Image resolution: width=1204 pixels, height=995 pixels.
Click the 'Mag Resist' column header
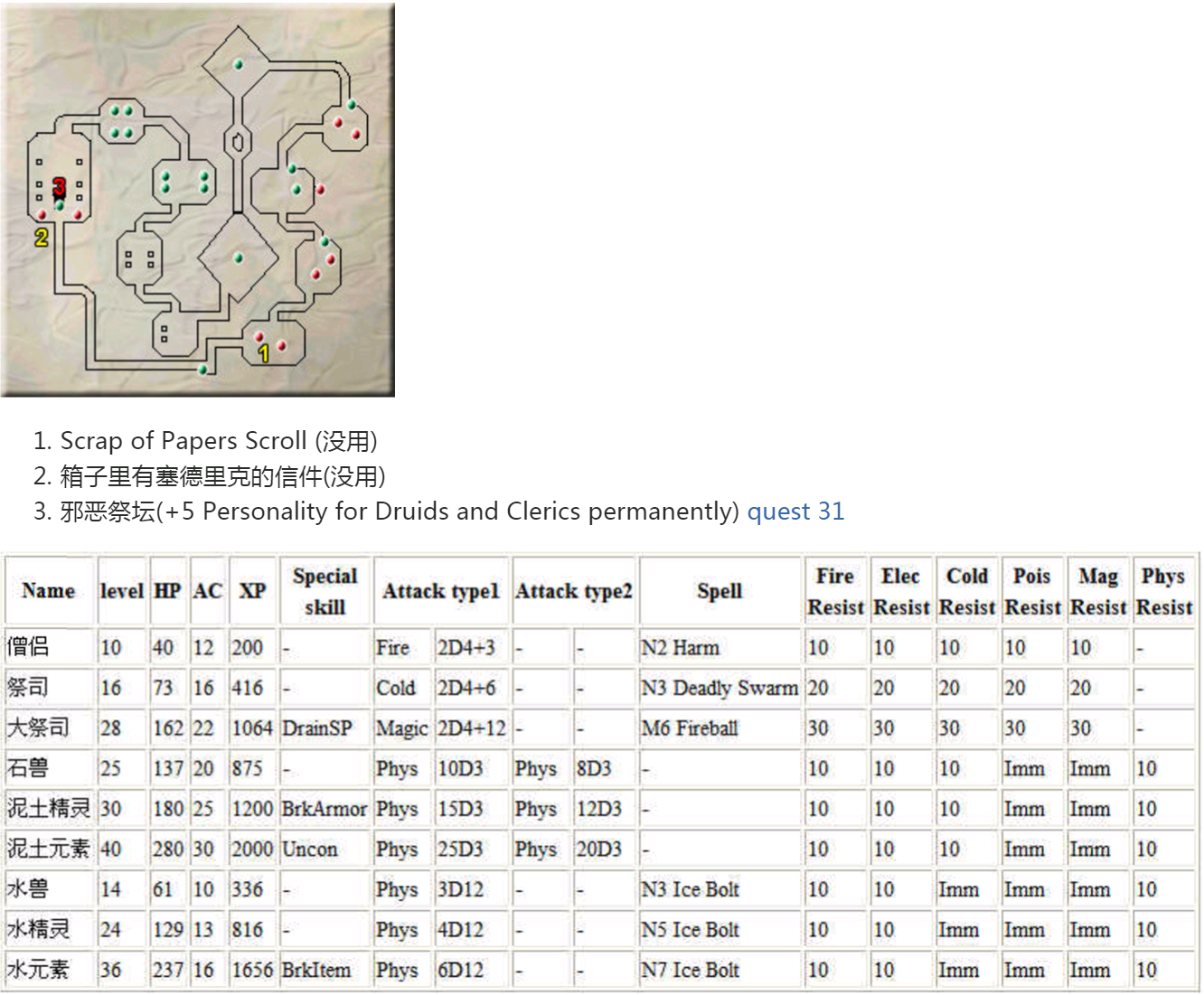(1098, 591)
